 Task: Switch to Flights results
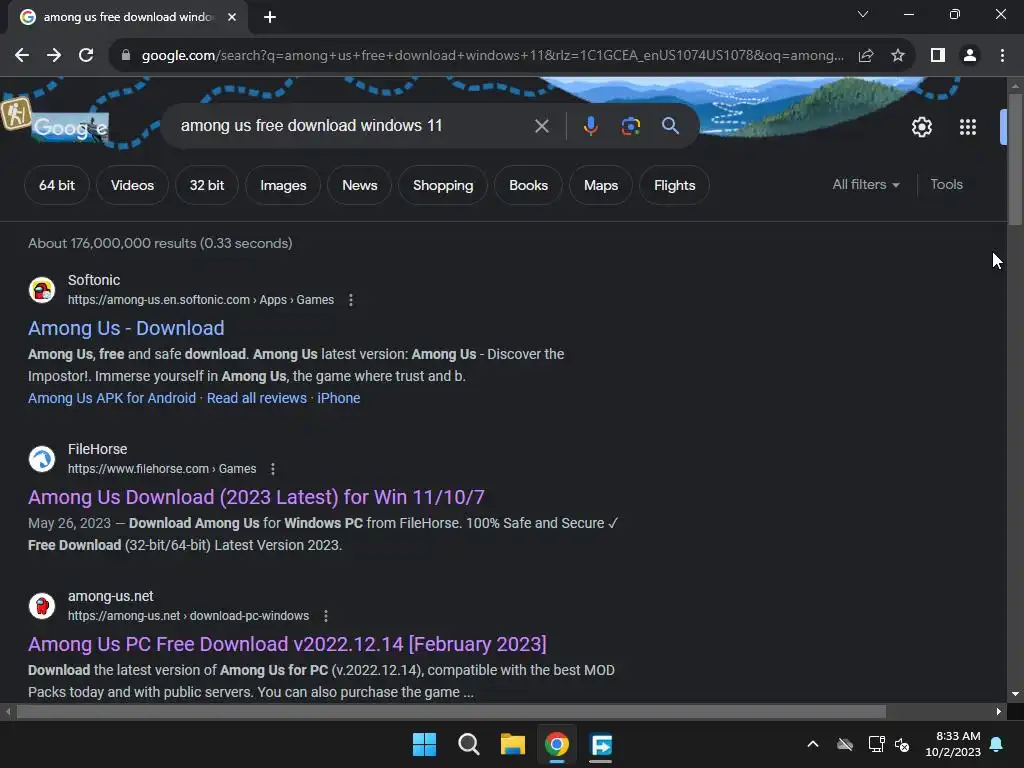pyautogui.click(x=675, y=185)
